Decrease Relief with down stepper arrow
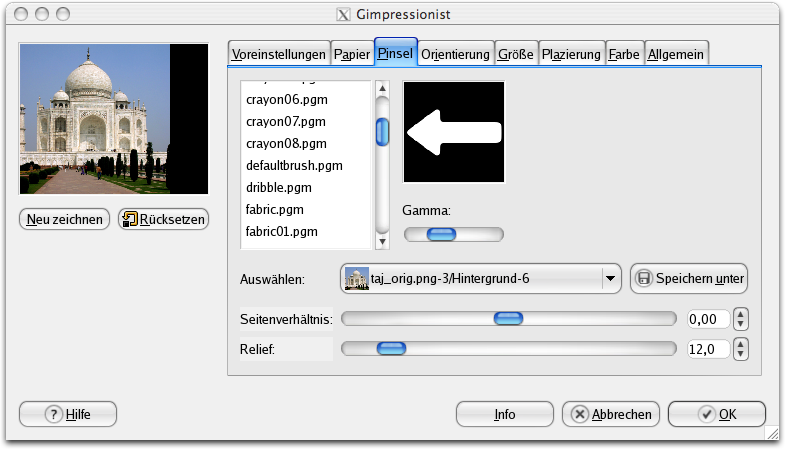 click(741, 354)
